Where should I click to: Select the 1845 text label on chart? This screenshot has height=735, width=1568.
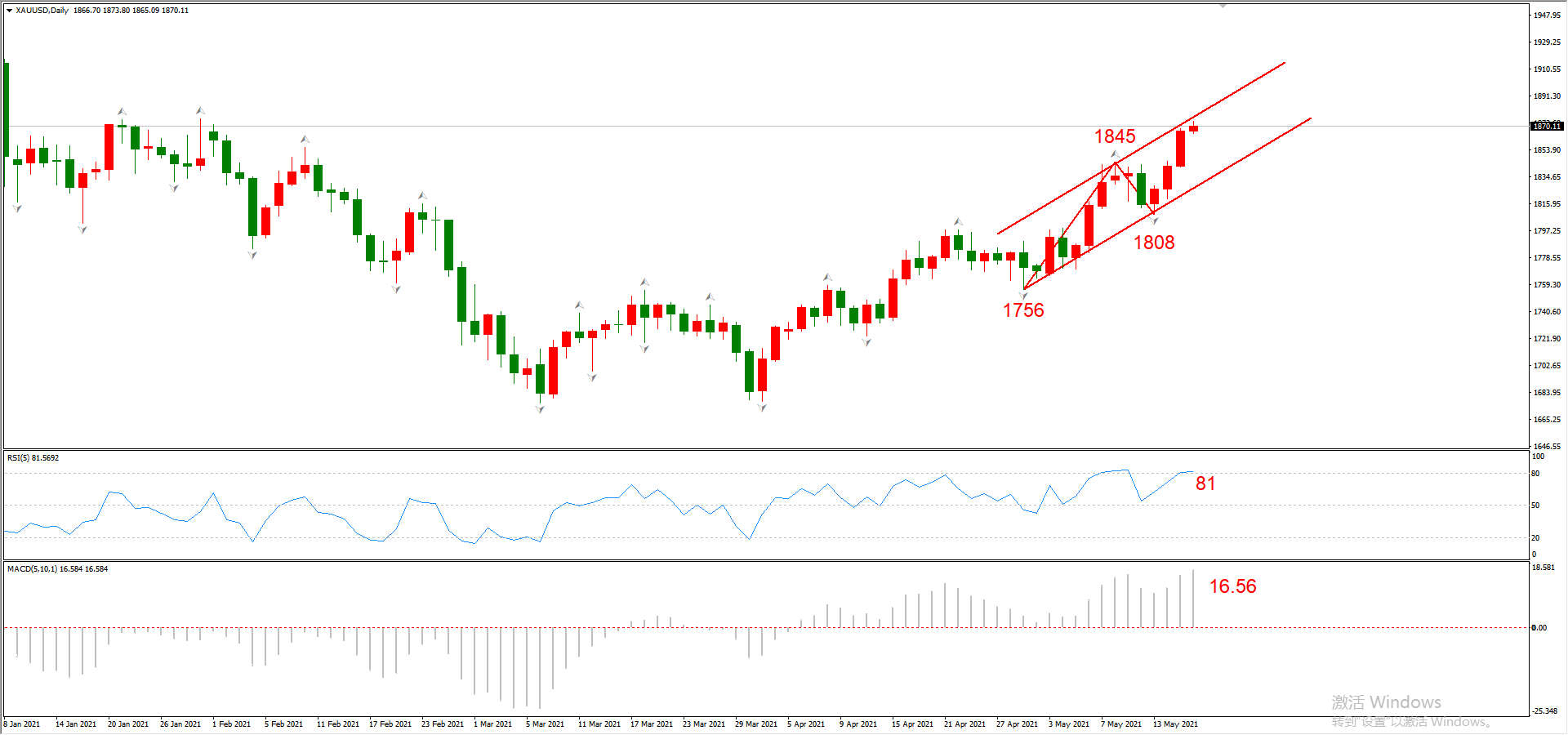[1115, 136]
